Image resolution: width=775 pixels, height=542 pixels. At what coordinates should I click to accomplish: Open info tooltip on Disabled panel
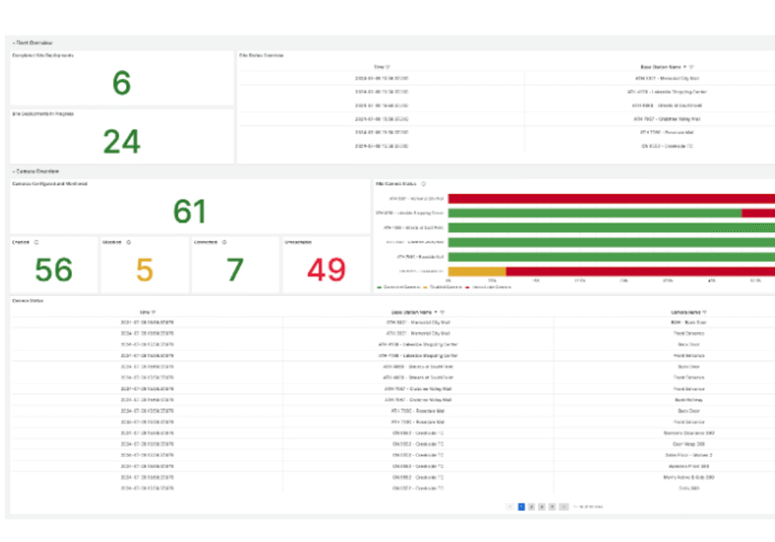[x=129, y=242]
